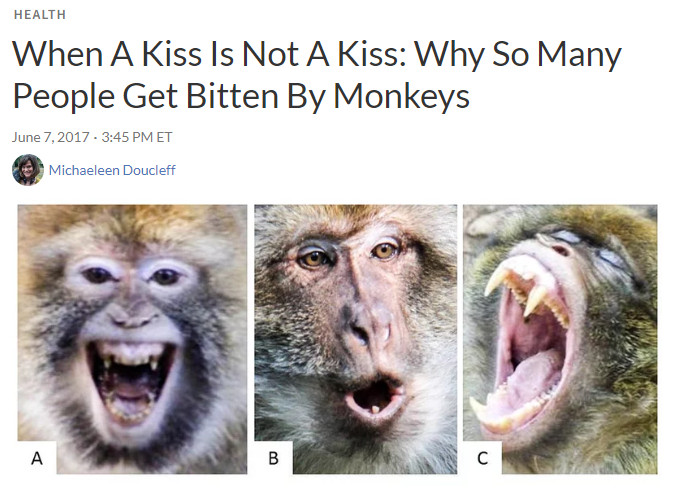
Task: Click the dark eyes of monkey A
Action: click(132, 276)
